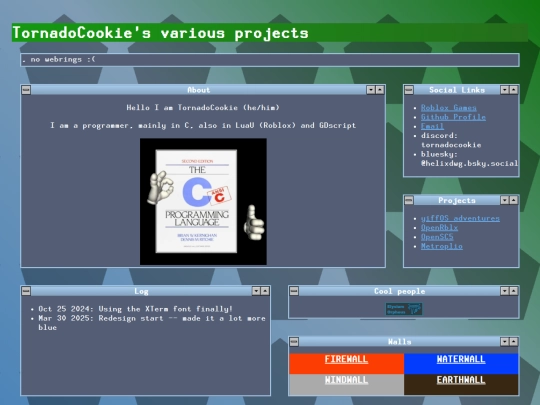Click the "TornadoCookie's various projects" heading

(x=160, y=33)
